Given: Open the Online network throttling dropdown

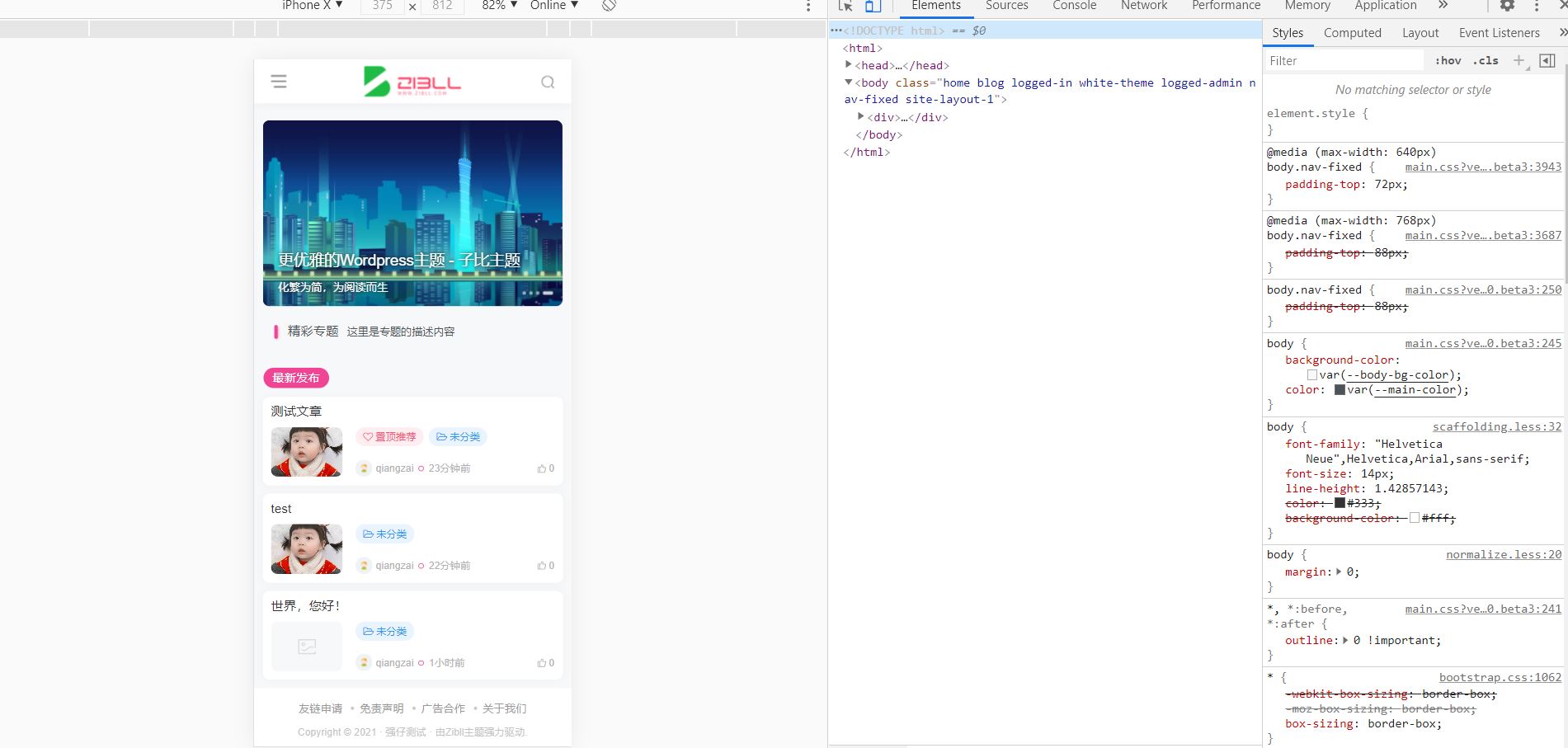Looking at the screenshot, I should tap(553, 6).
